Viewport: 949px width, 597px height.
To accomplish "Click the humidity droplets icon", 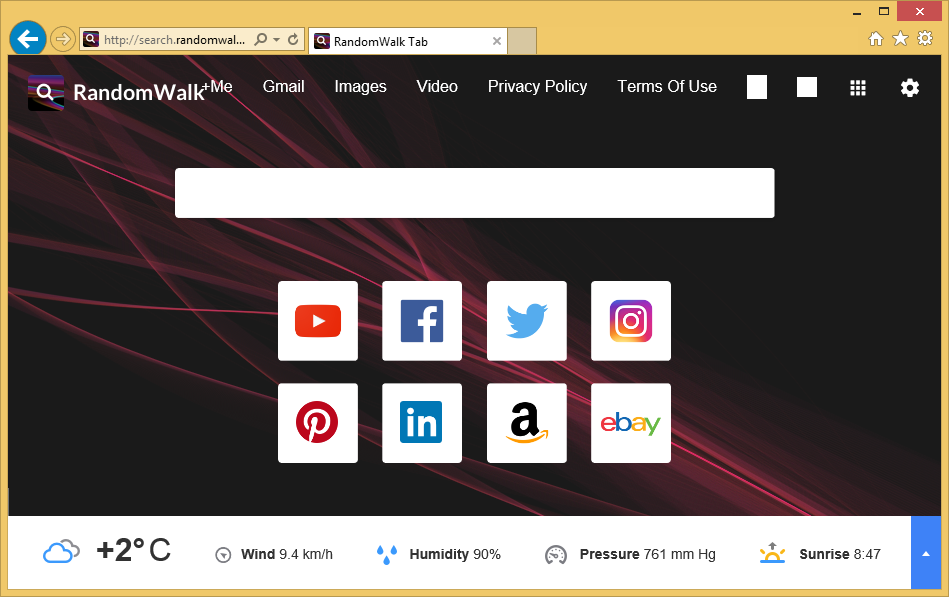I will 387,555.
